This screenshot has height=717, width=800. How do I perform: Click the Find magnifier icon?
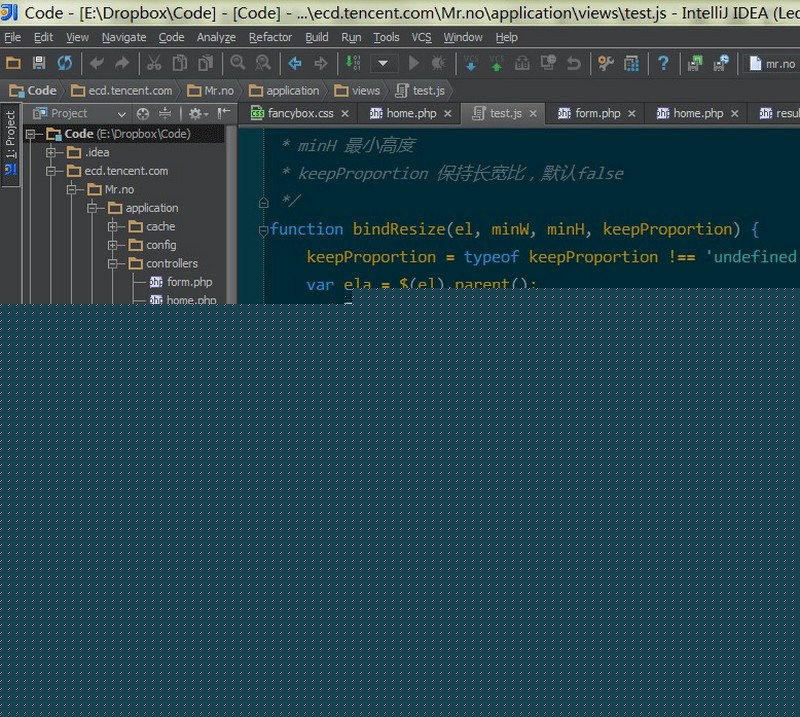coord(237,63)
